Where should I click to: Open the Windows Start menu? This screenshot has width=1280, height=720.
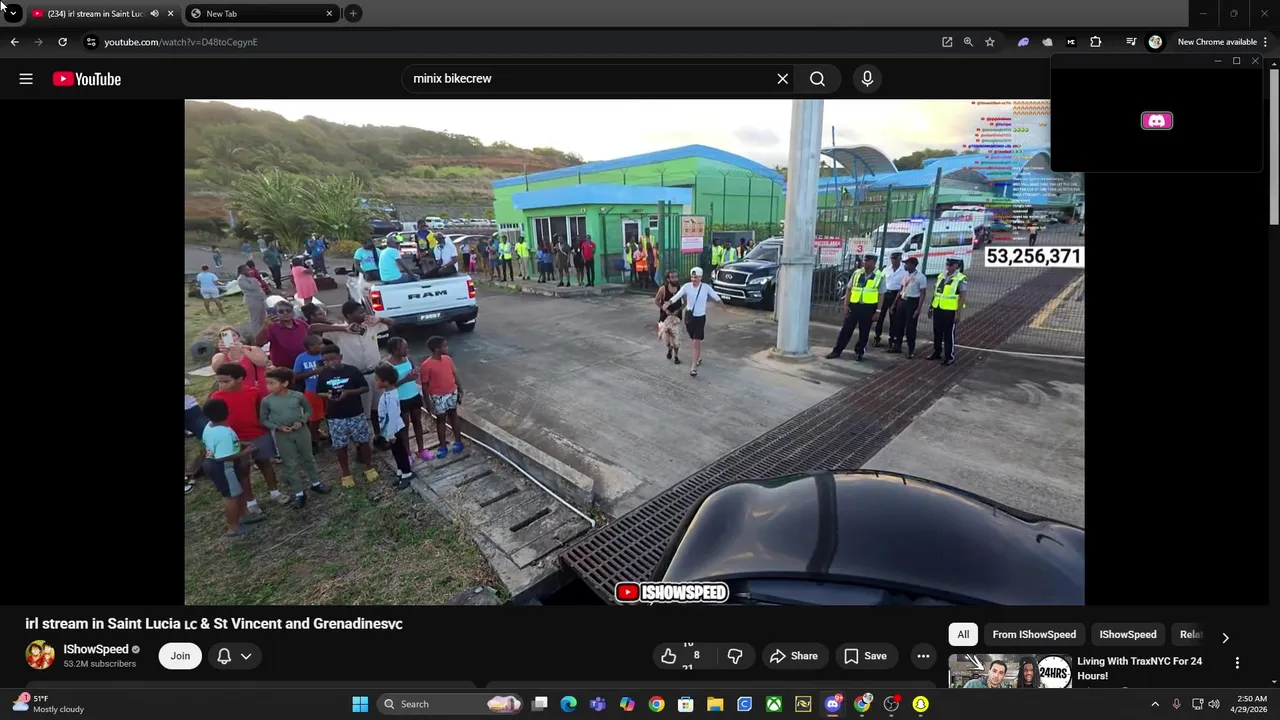click(360, 704)
